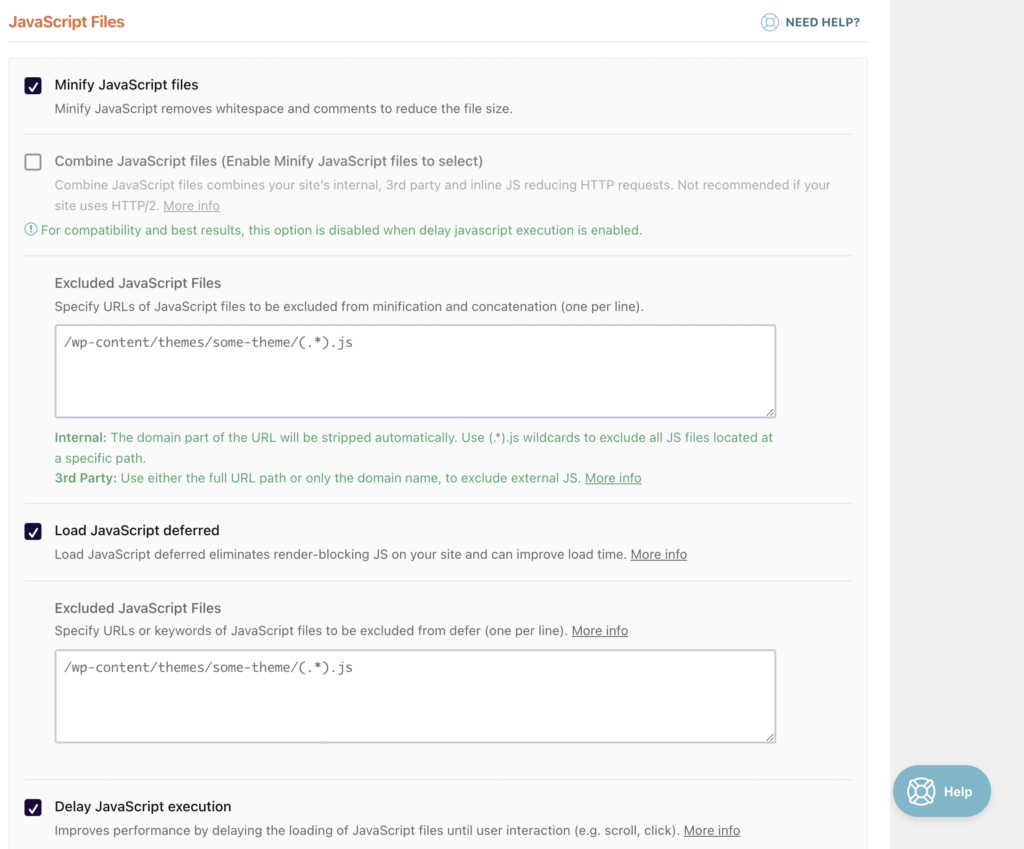
Task: Click the Need Help lifebuoy icon
Action: [x=769, y=22]
